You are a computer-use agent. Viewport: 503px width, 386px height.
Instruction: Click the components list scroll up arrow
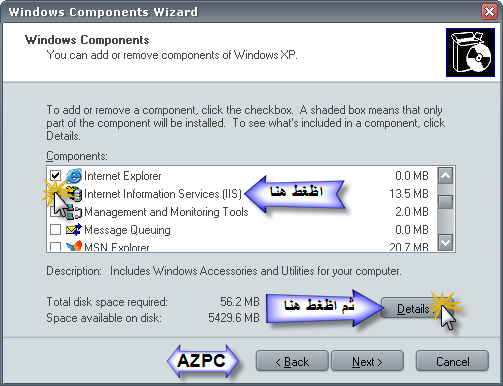coord(446,176)
